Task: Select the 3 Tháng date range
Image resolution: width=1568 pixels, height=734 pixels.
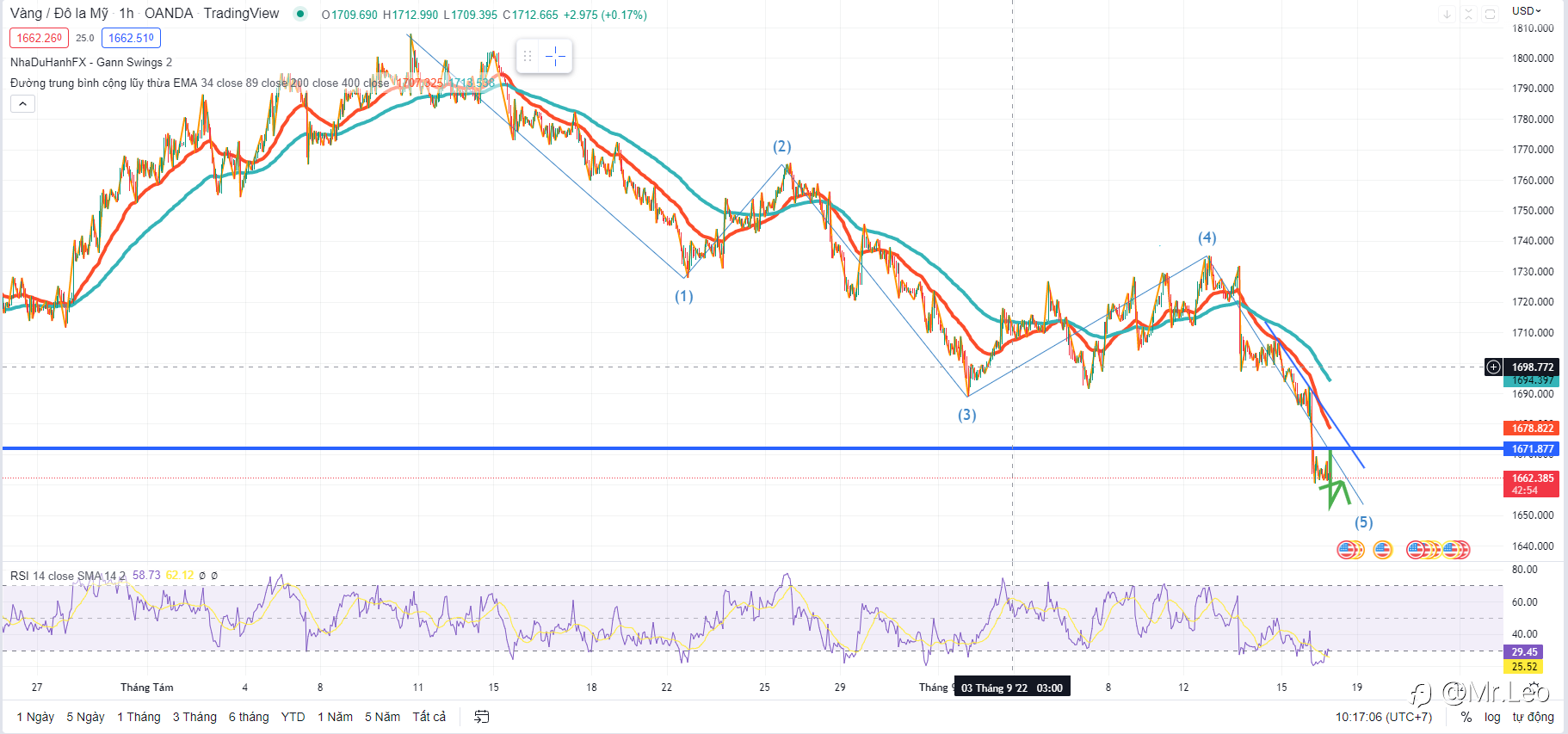Action: (194, 717)
